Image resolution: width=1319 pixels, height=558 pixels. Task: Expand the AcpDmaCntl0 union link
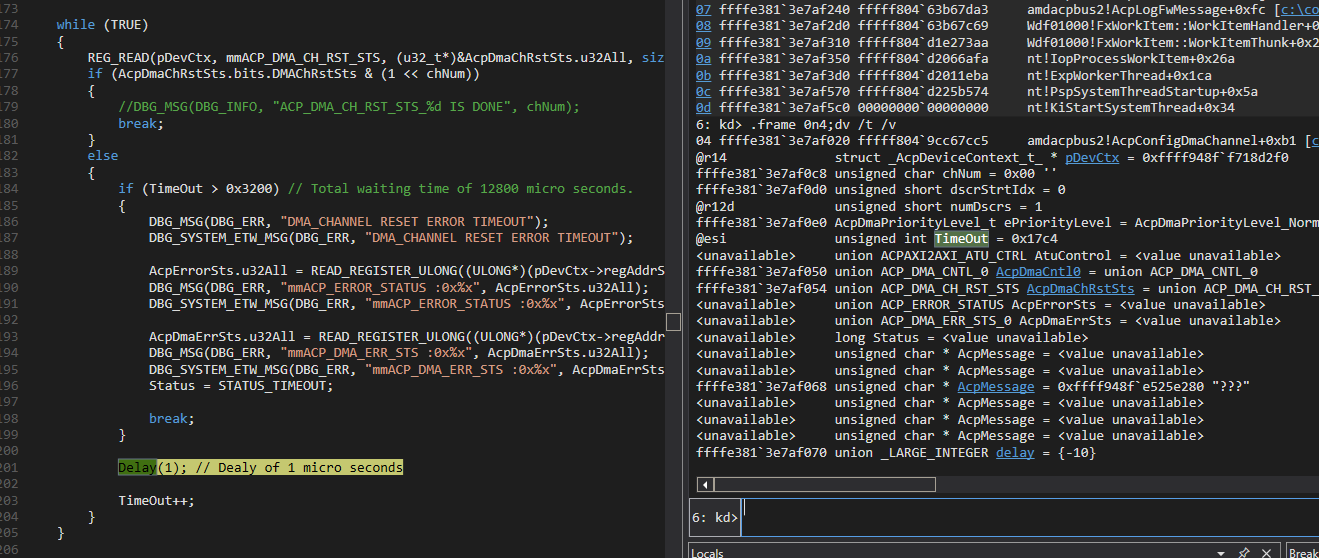pyautogui.click(x=1038, y=272)
